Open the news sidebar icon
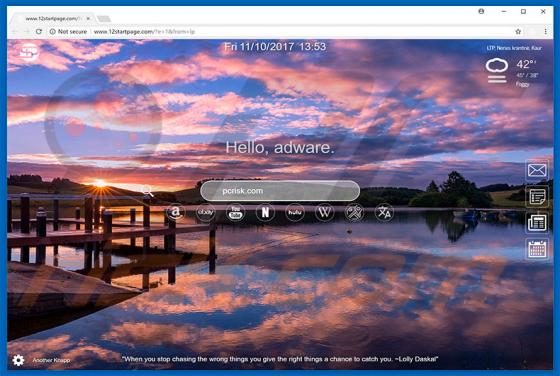 [x=537, y=223]
